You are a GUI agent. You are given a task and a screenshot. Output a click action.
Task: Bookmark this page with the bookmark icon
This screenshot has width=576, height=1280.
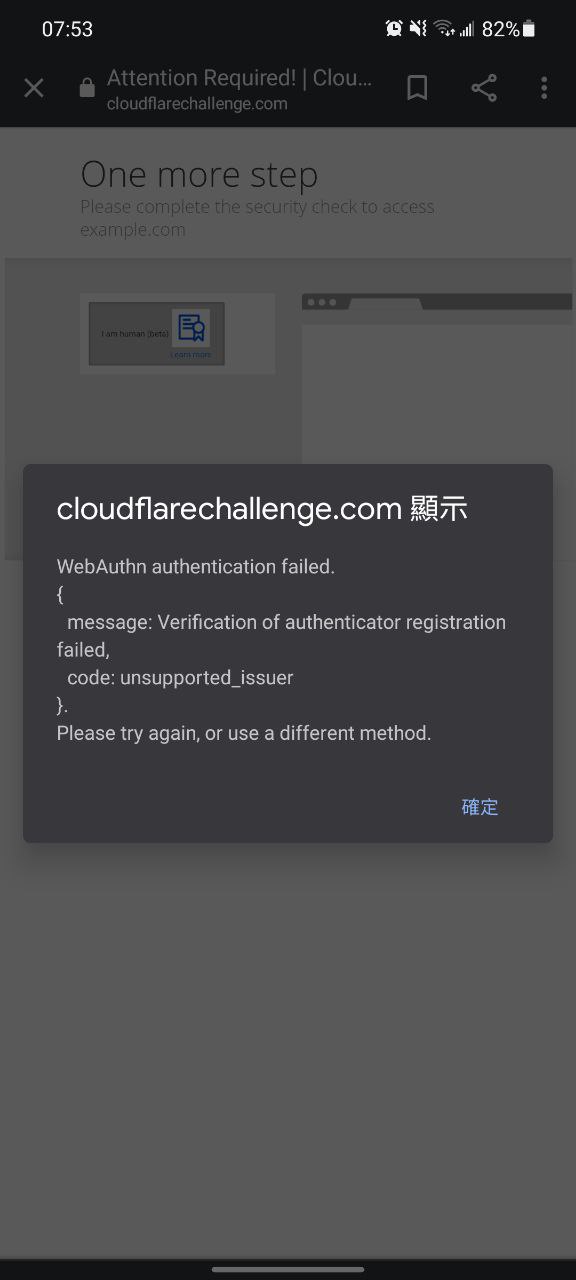point(418,88)
